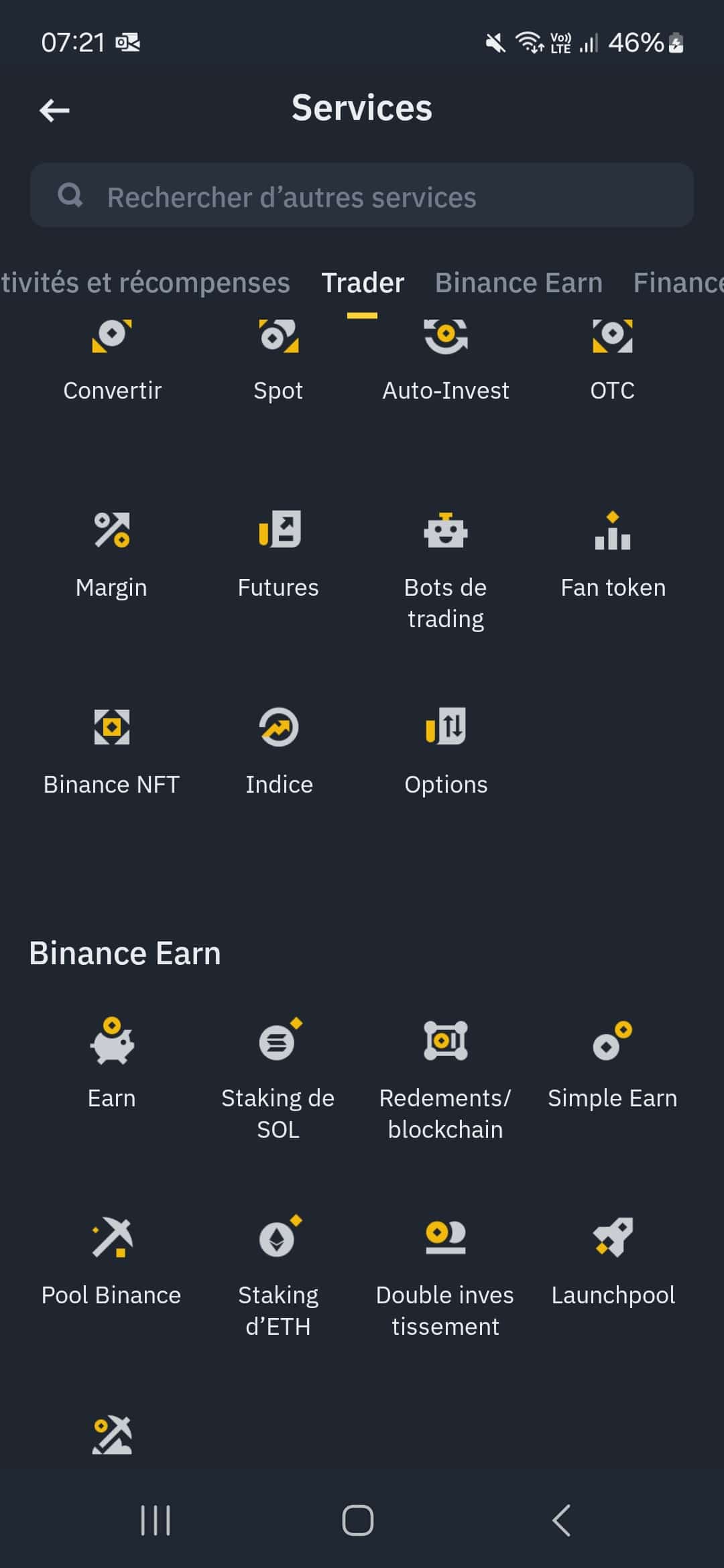Tap the Android home navigation button
The height and width of the screenshot is (1568, 724).
click(358, 1520)
